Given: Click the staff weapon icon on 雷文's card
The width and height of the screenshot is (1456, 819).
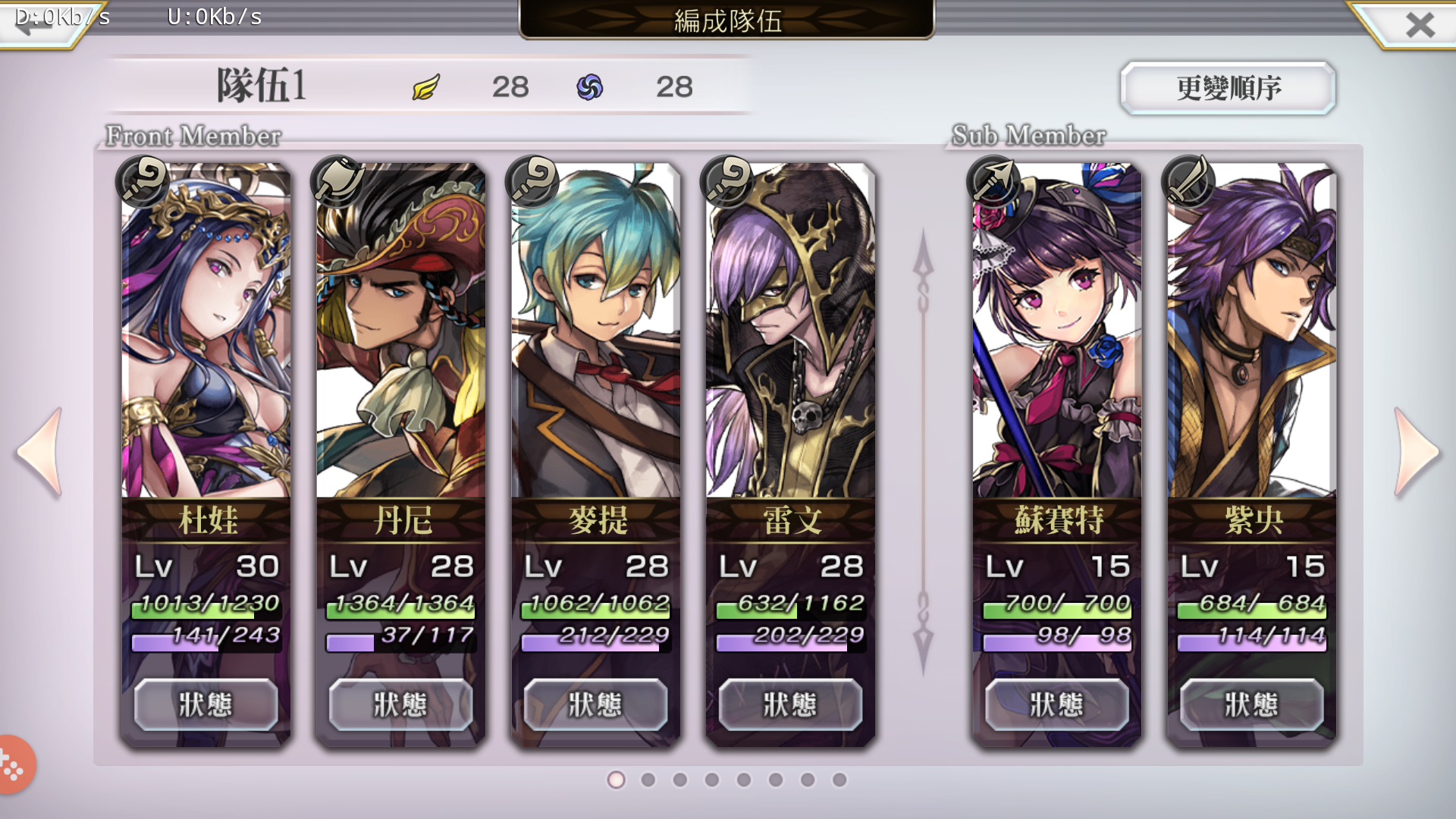Looking at the screenshot, I should tap(727, 182).
